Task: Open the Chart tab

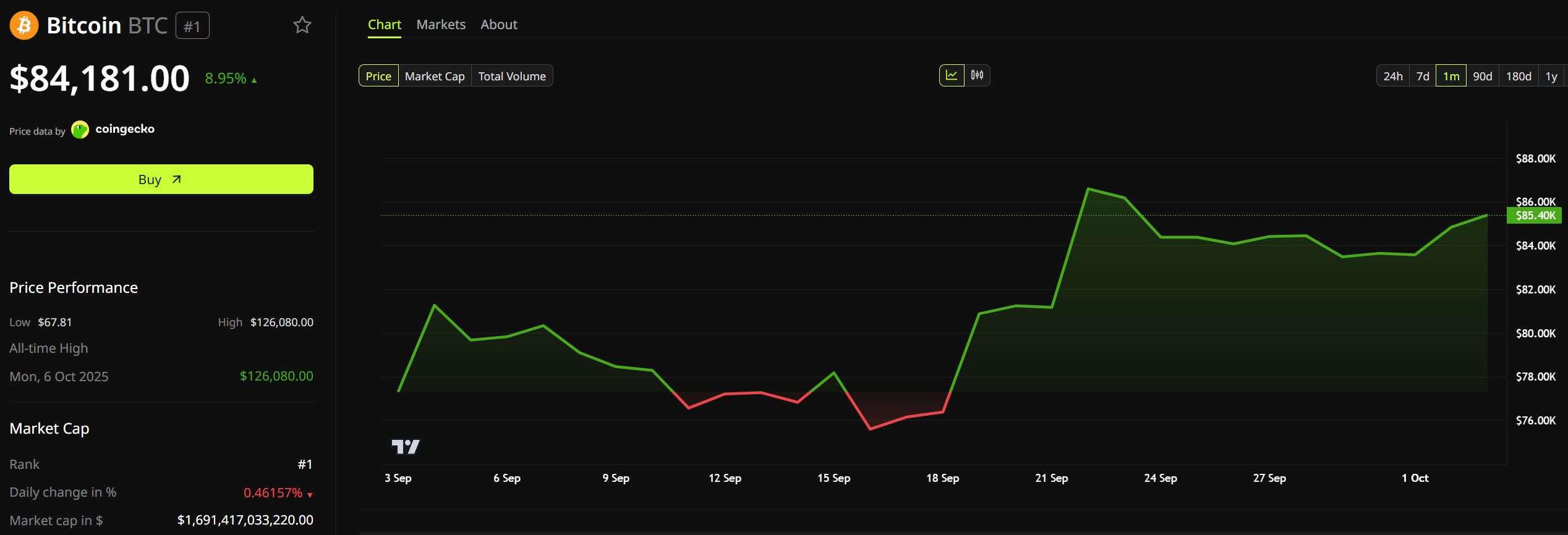Action: (x=385, y=25)
